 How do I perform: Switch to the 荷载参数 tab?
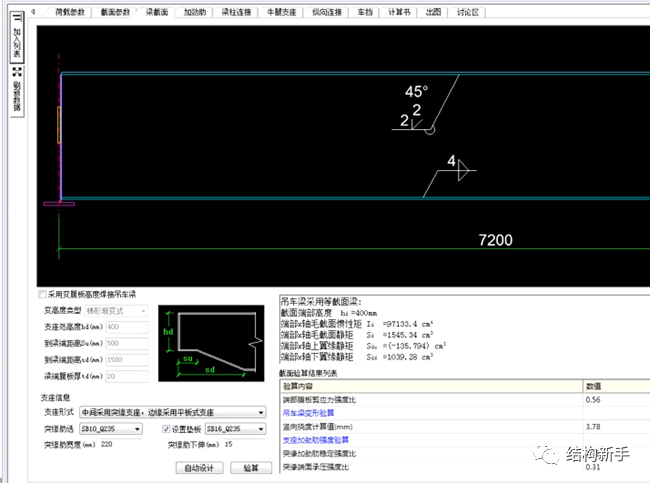[70, 12]
